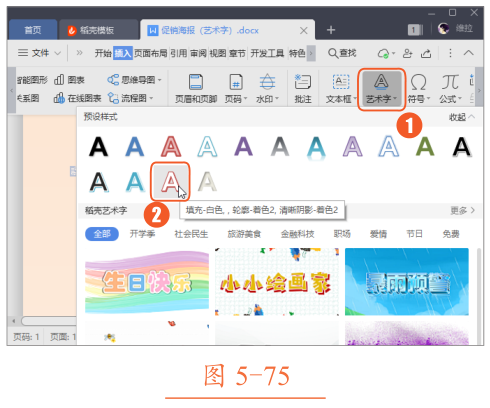
Task: Open the 公式 formula tool
Action: (x=450, y=89)
